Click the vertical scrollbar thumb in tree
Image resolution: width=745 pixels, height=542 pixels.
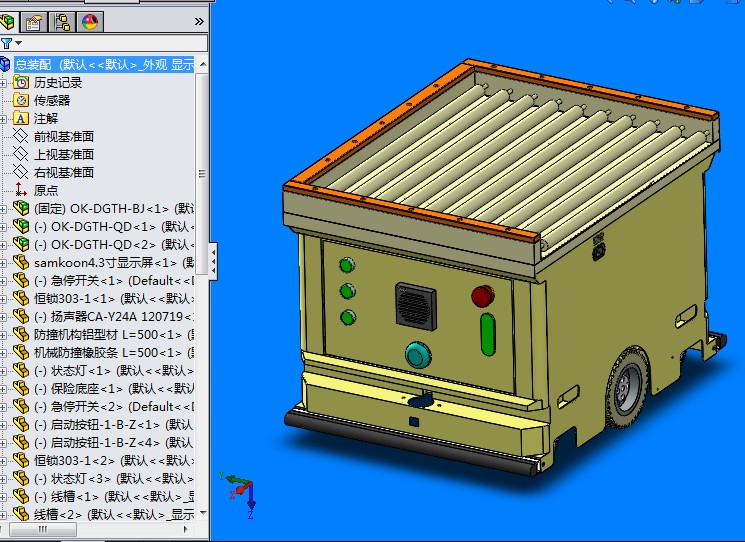point(202,173)
